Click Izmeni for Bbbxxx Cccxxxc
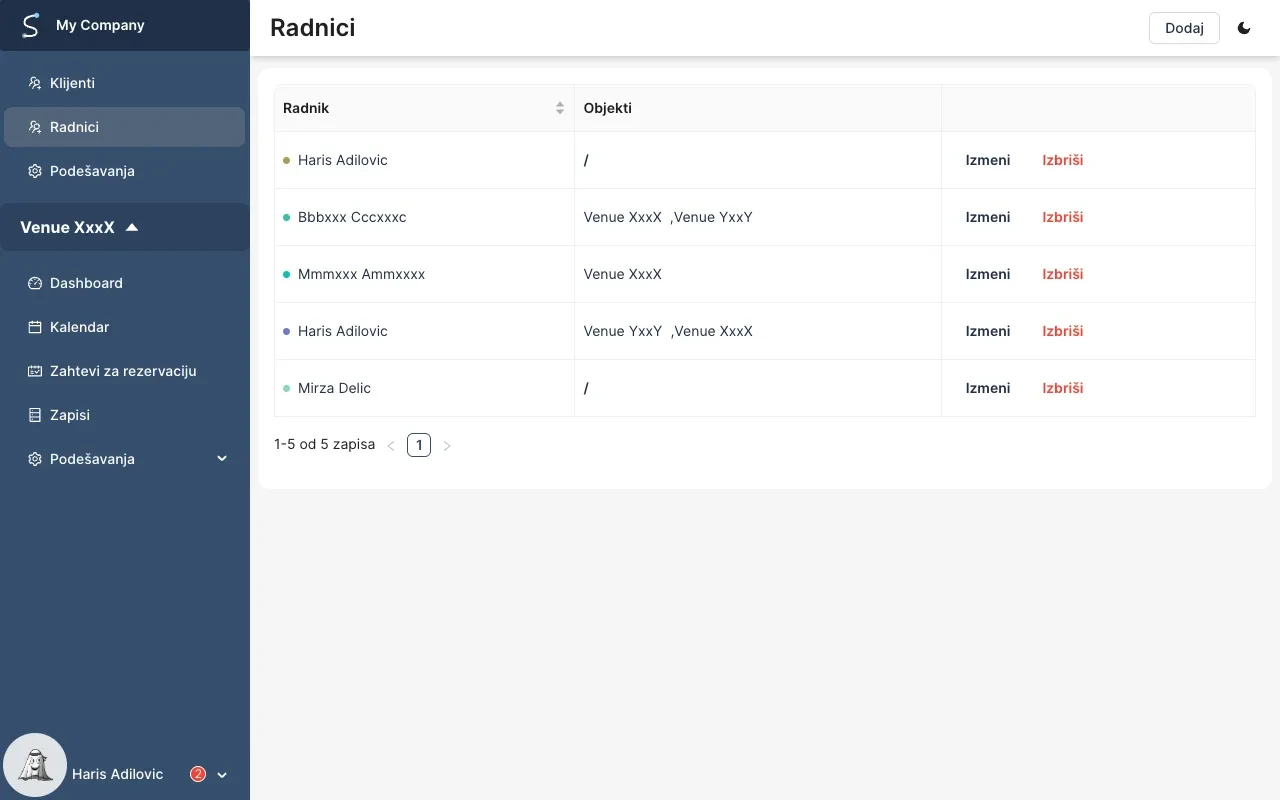This screenshot has width=1280, height=800. pyautogui.click(x=988, y=217)
